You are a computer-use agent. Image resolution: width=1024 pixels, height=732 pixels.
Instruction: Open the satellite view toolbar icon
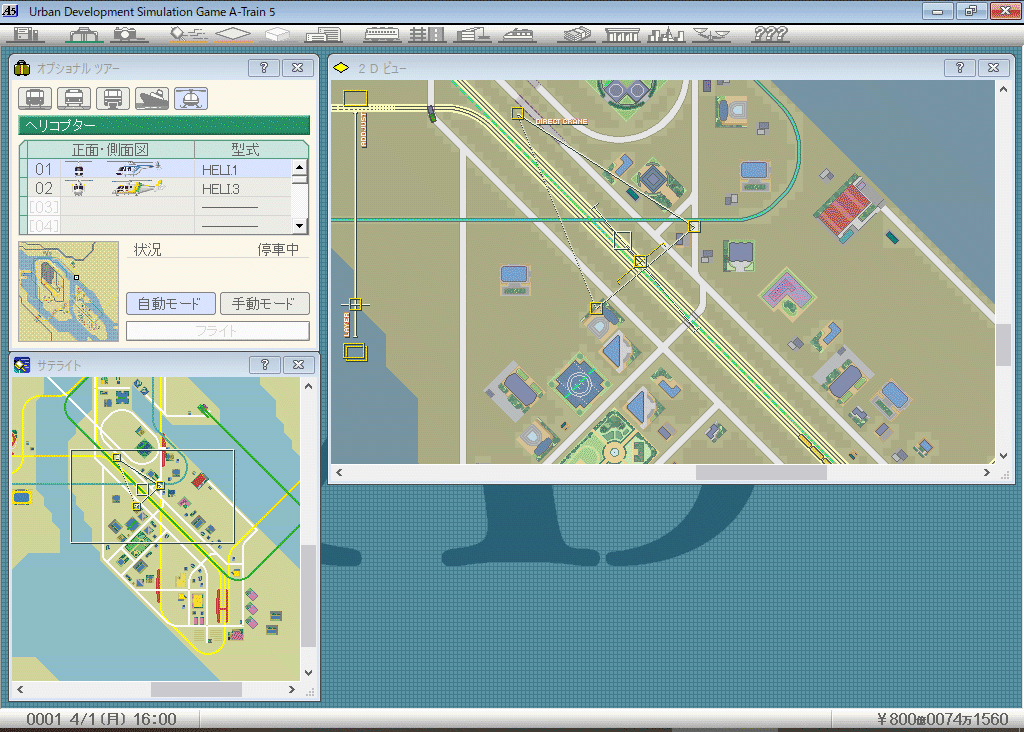coord(187,35)
